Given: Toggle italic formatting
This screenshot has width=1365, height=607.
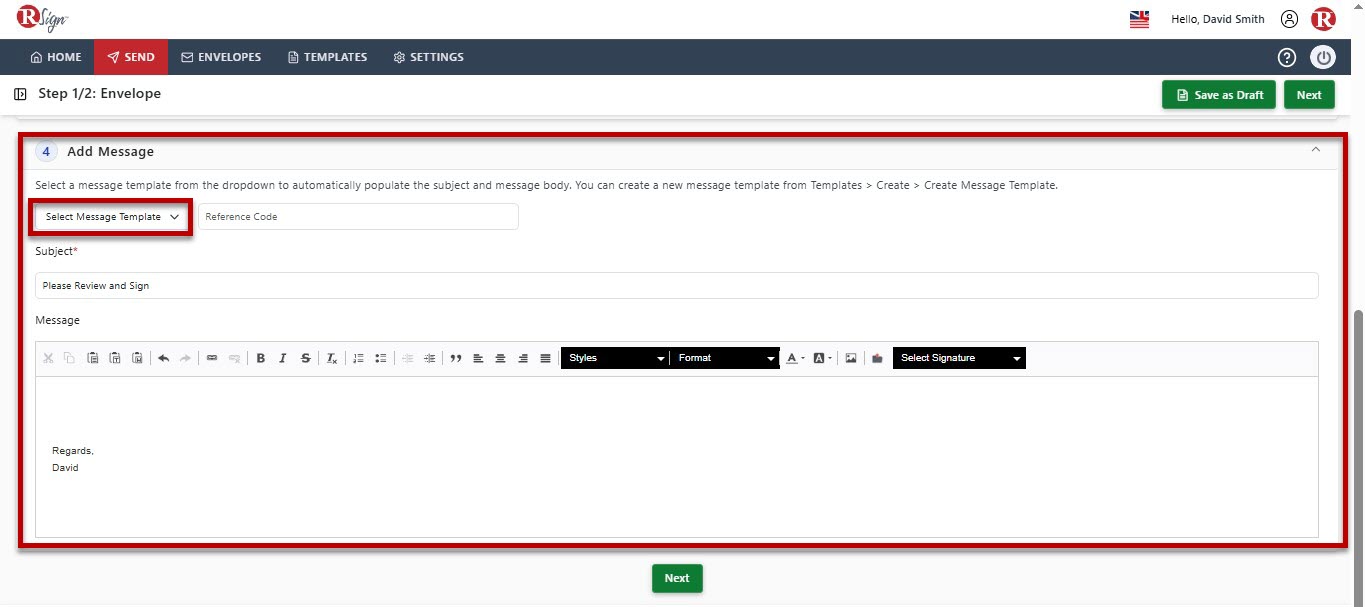Looking at the screenshot, I should [283, 358].
